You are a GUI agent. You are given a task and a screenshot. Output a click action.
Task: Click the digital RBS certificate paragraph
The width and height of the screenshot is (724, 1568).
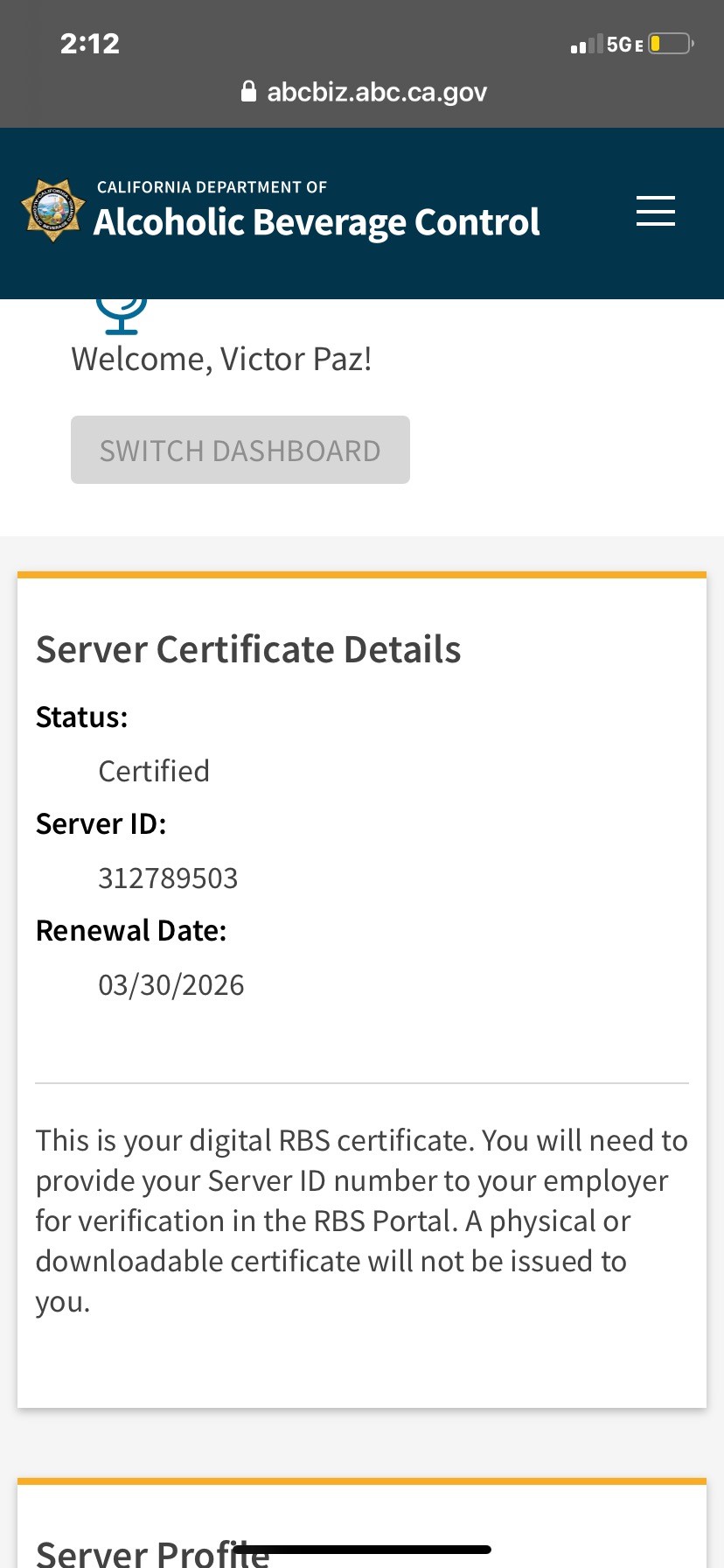pos(361,1220)
